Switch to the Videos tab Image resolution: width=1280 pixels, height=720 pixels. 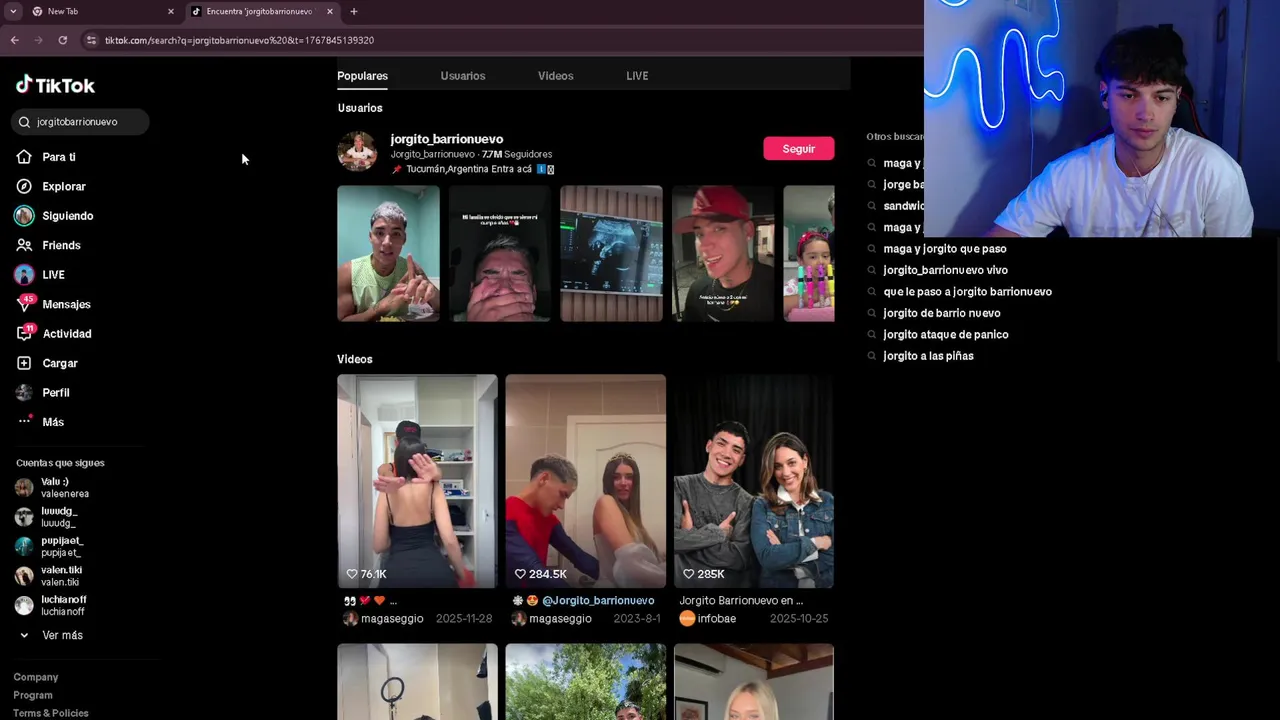pos(555,76)
